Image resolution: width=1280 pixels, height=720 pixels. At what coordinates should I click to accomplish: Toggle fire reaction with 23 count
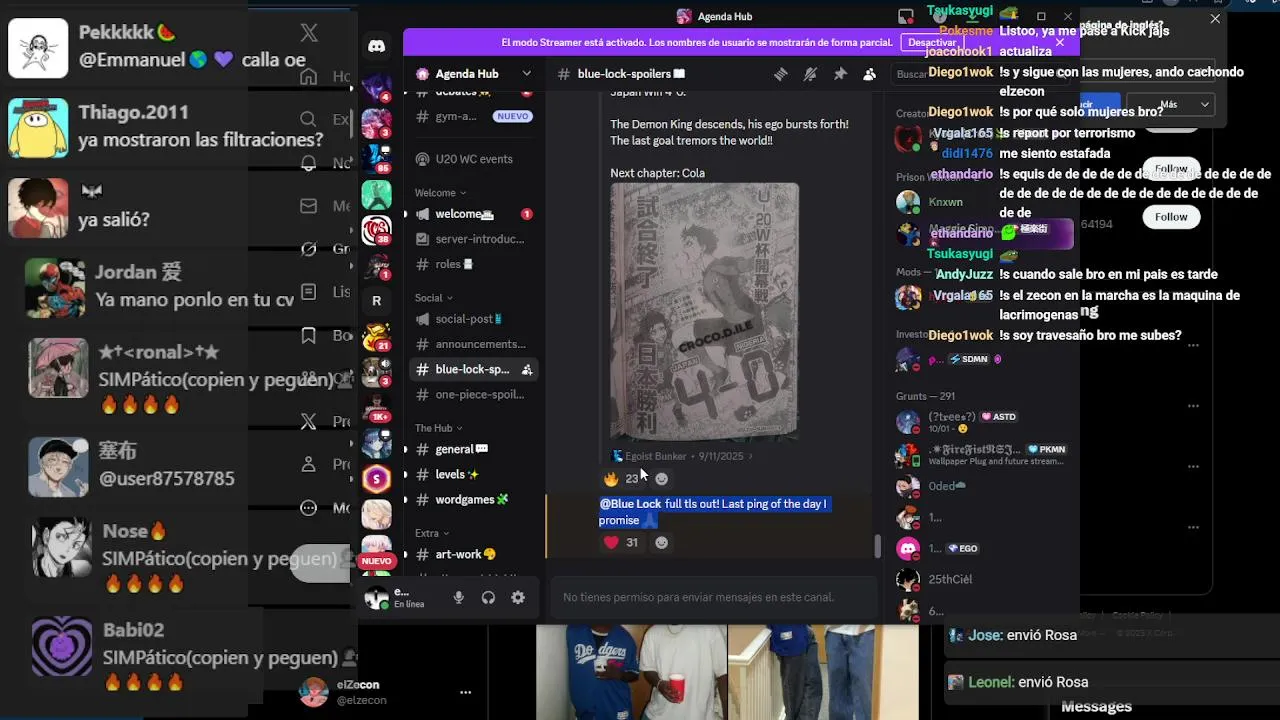pos(623,479)
